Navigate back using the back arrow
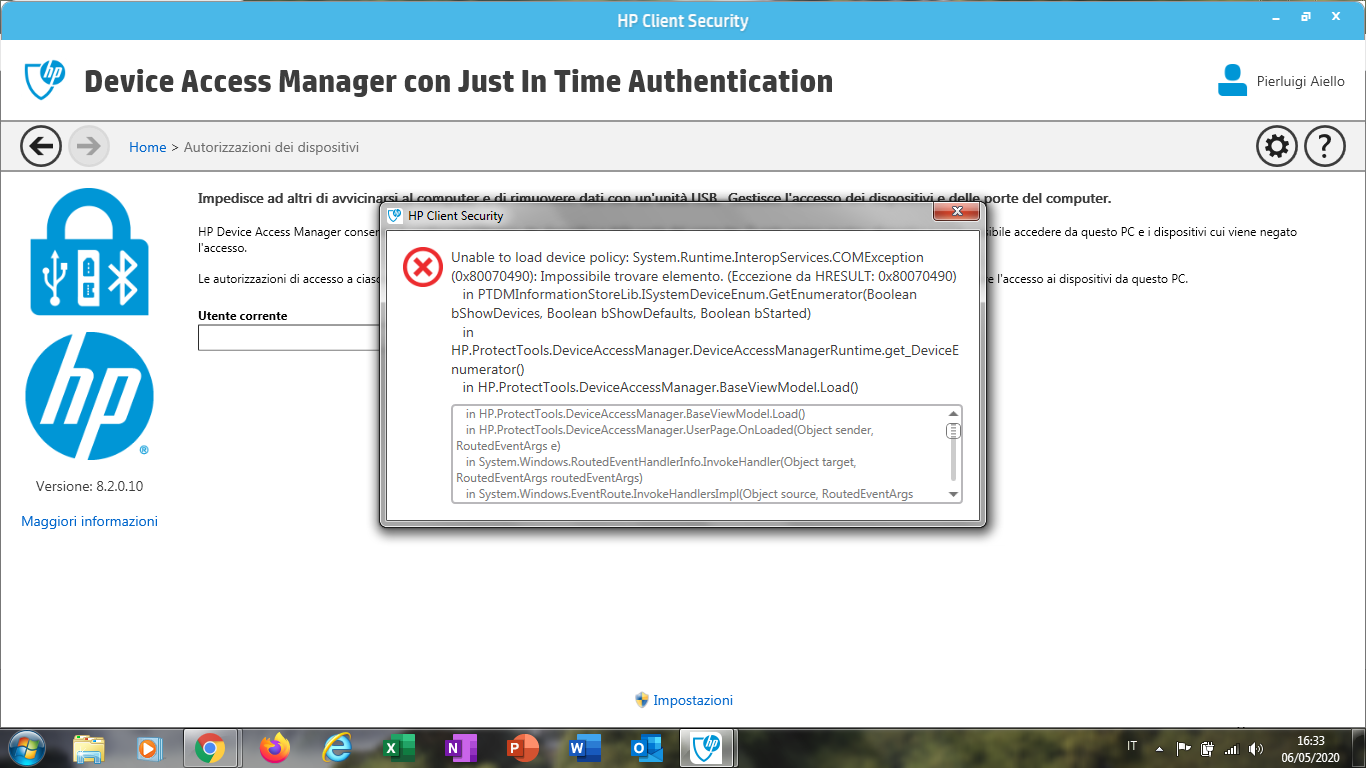 [x=41, y=146]
